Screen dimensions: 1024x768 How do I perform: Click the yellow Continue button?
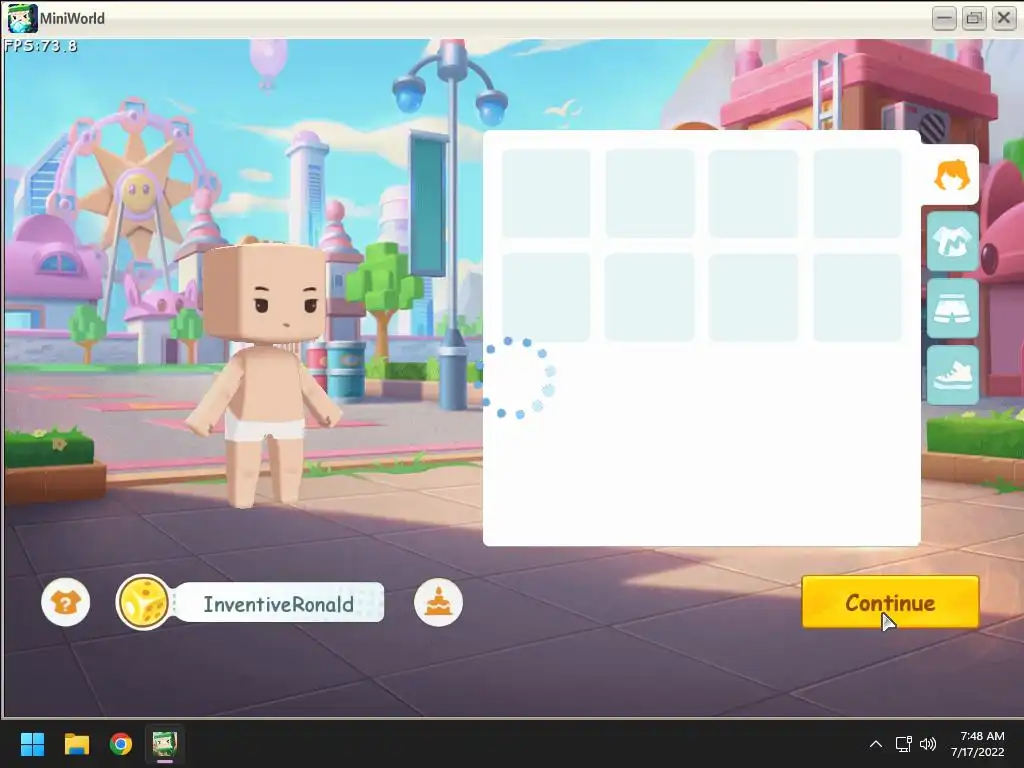tap(890, 602)
